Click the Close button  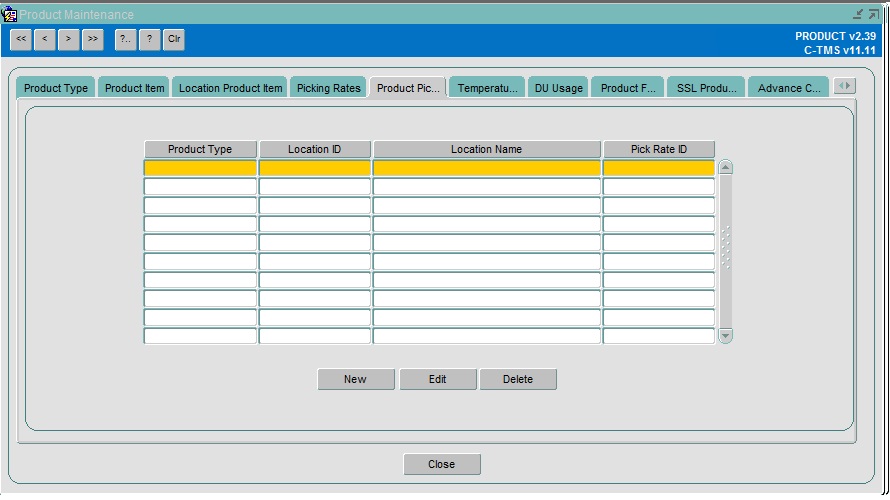[x=442, y=464]
